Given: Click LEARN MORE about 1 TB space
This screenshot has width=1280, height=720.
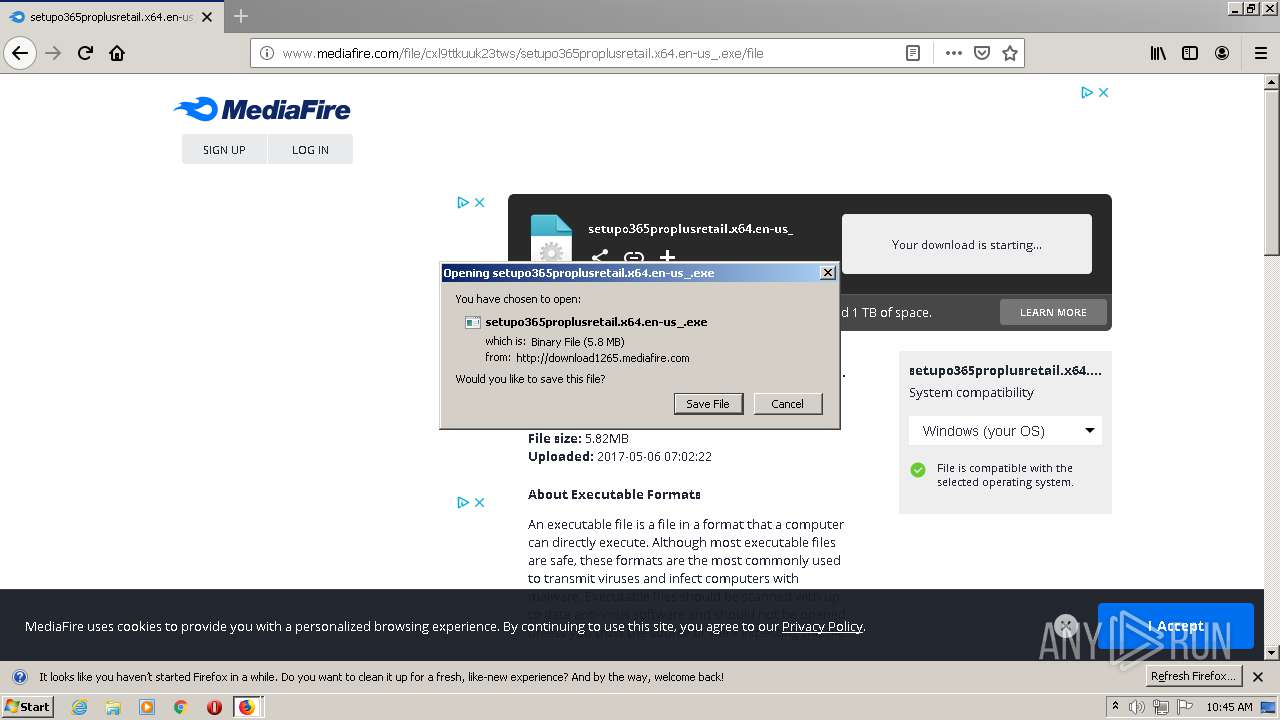Looking at the screenshot, I should tap(1053, 312).
